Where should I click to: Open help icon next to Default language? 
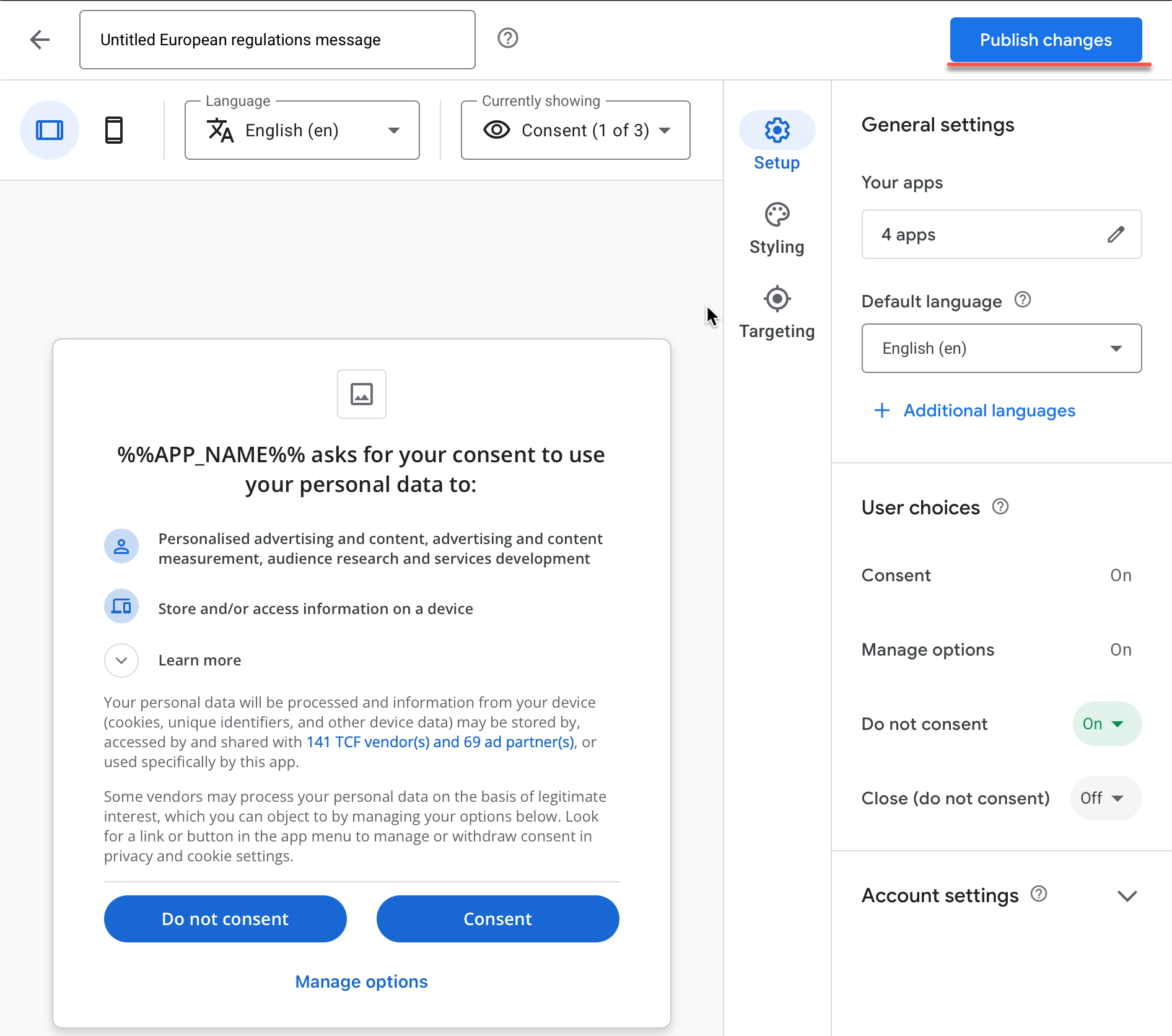pos(1023,300)
